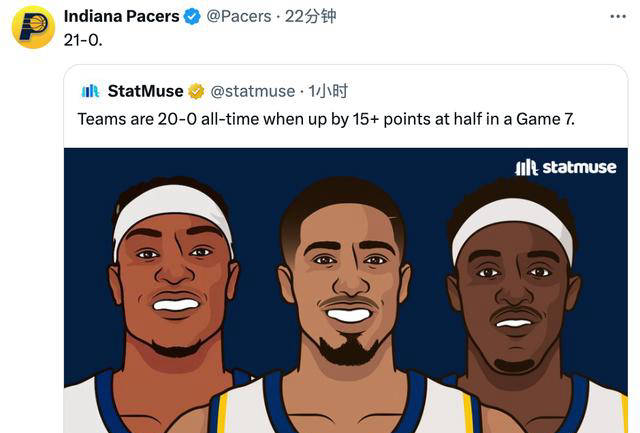Click the white statmuse wordmark in the image

(x=578, y=167)
